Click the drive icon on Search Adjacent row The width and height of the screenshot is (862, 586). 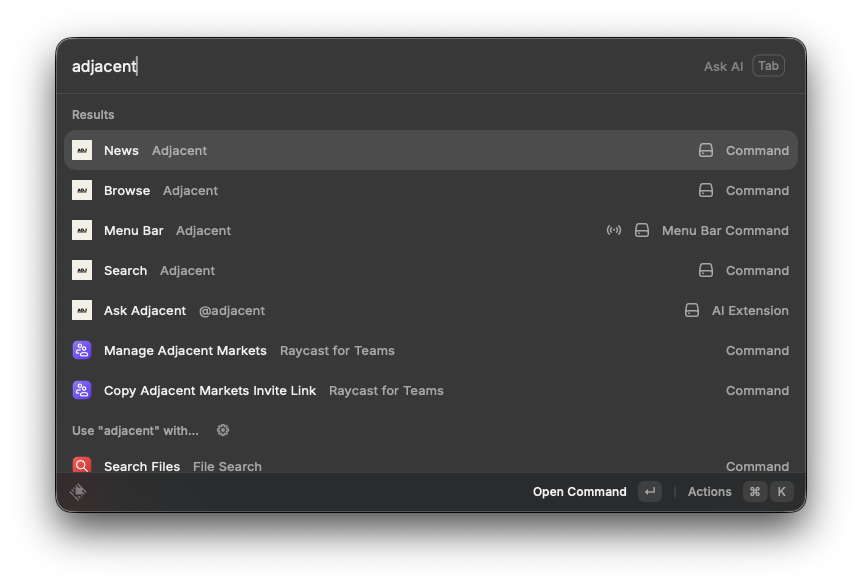(x=706, y=270)
